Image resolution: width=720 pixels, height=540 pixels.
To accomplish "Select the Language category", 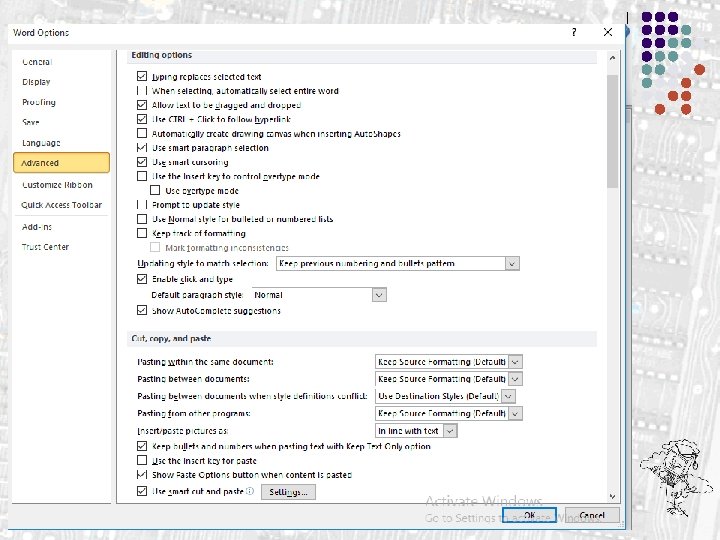I will (x=62, y=143).
